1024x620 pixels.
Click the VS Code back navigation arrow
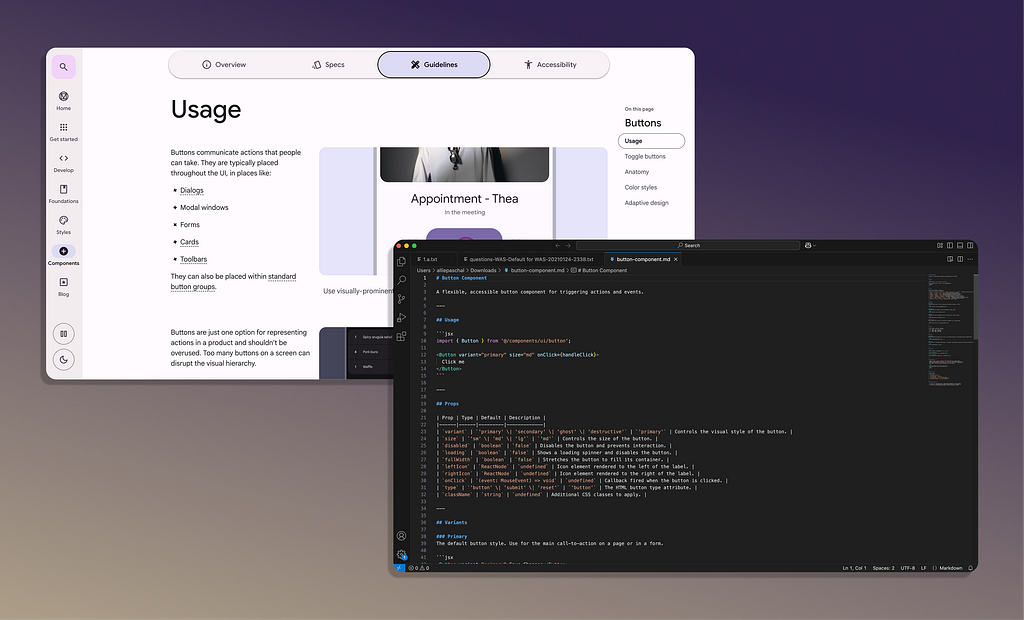coord(558,246)
